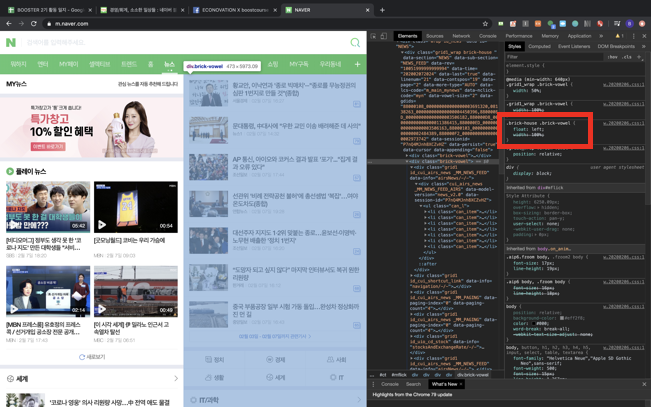The image size is (651, 407).
Task: Close the DevTools panel with the X
Action: [644, 36]
